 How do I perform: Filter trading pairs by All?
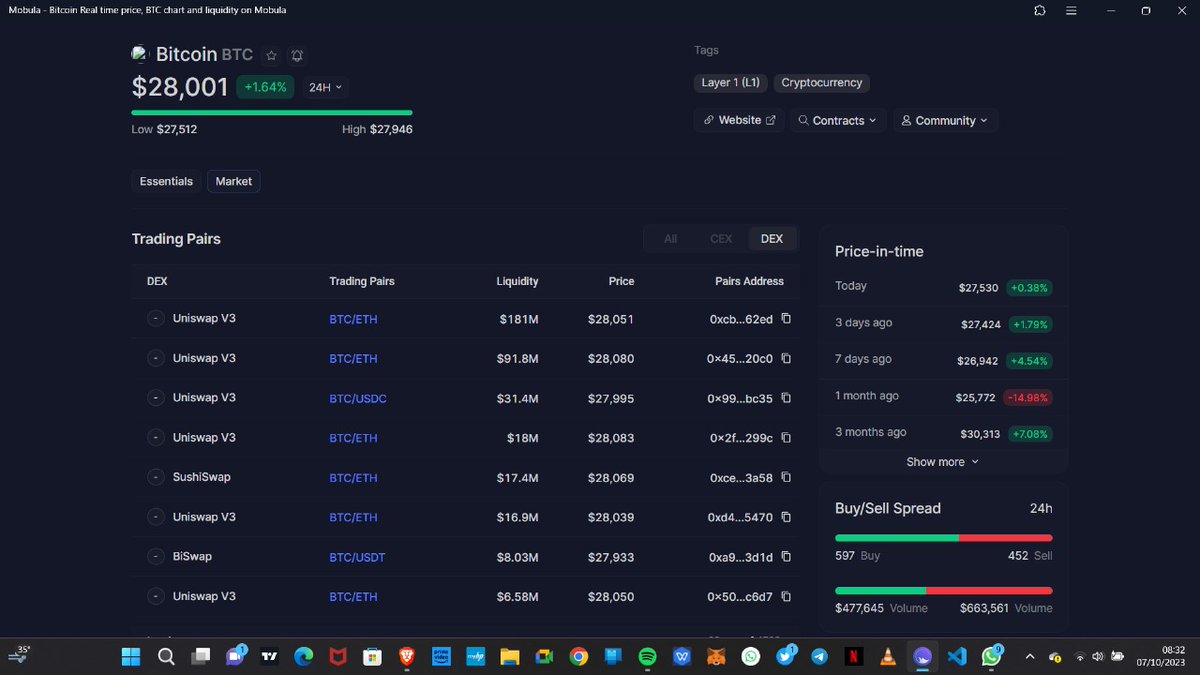click(671, 239)
